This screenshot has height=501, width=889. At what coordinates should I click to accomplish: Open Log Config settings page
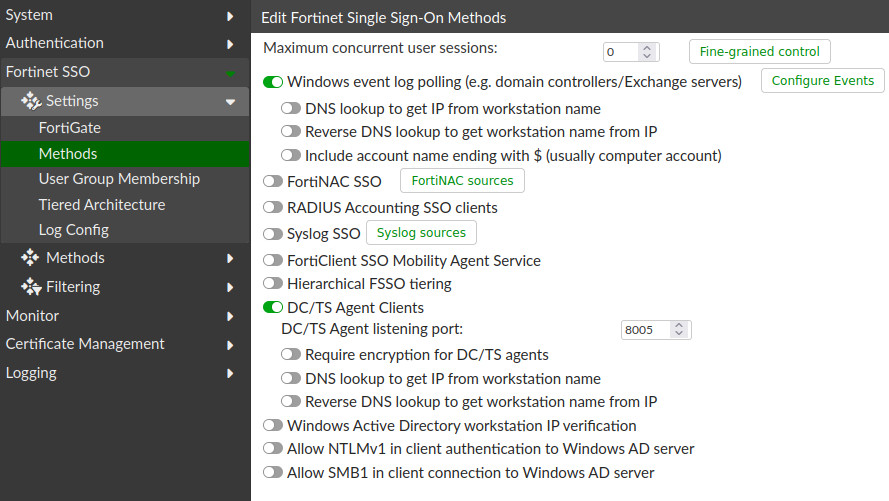[x=74, y=230]
